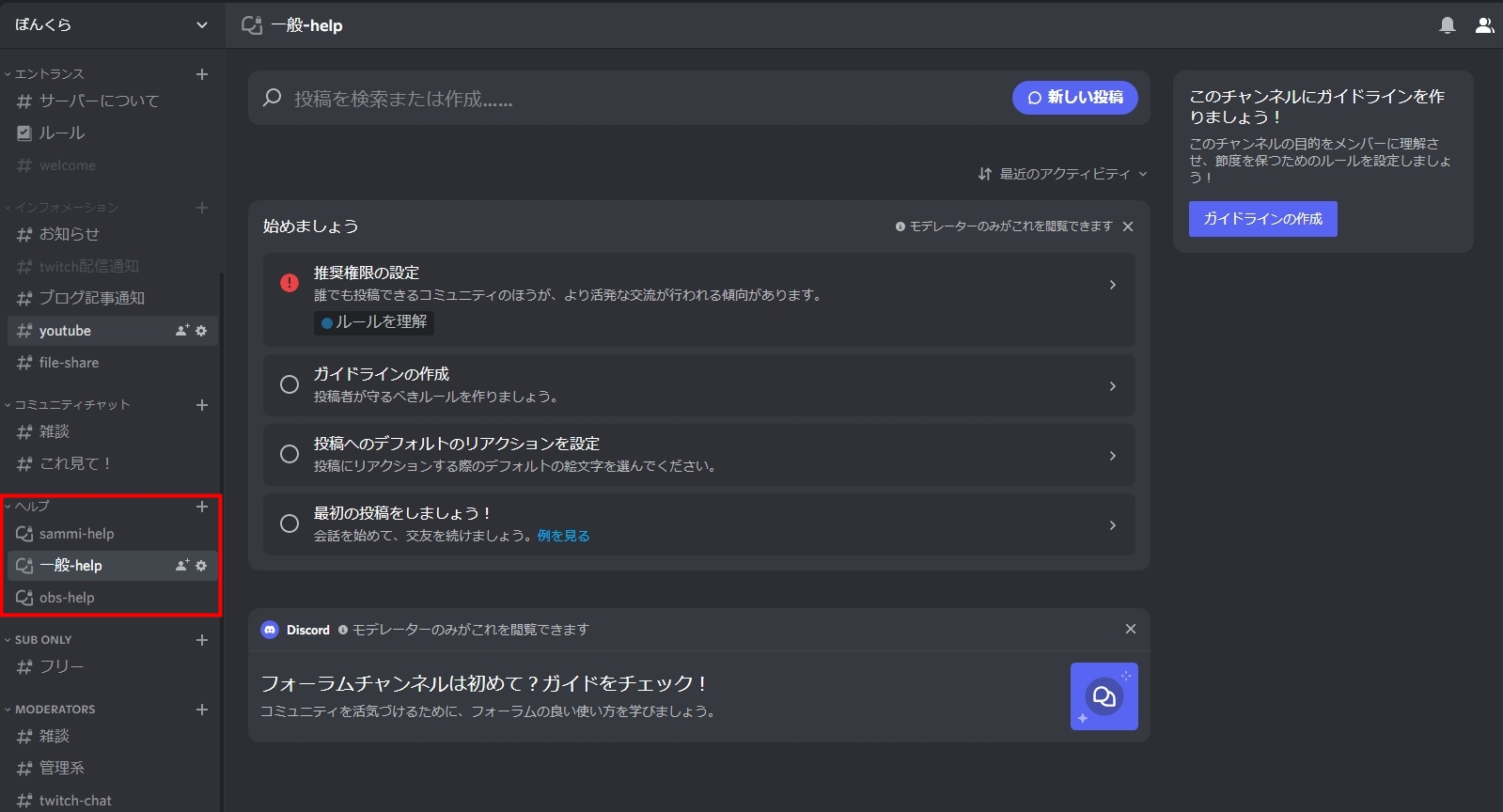Open the twitch-chat channel
The height and width of the screenshot is (812, 1503).
pos(113,800)
